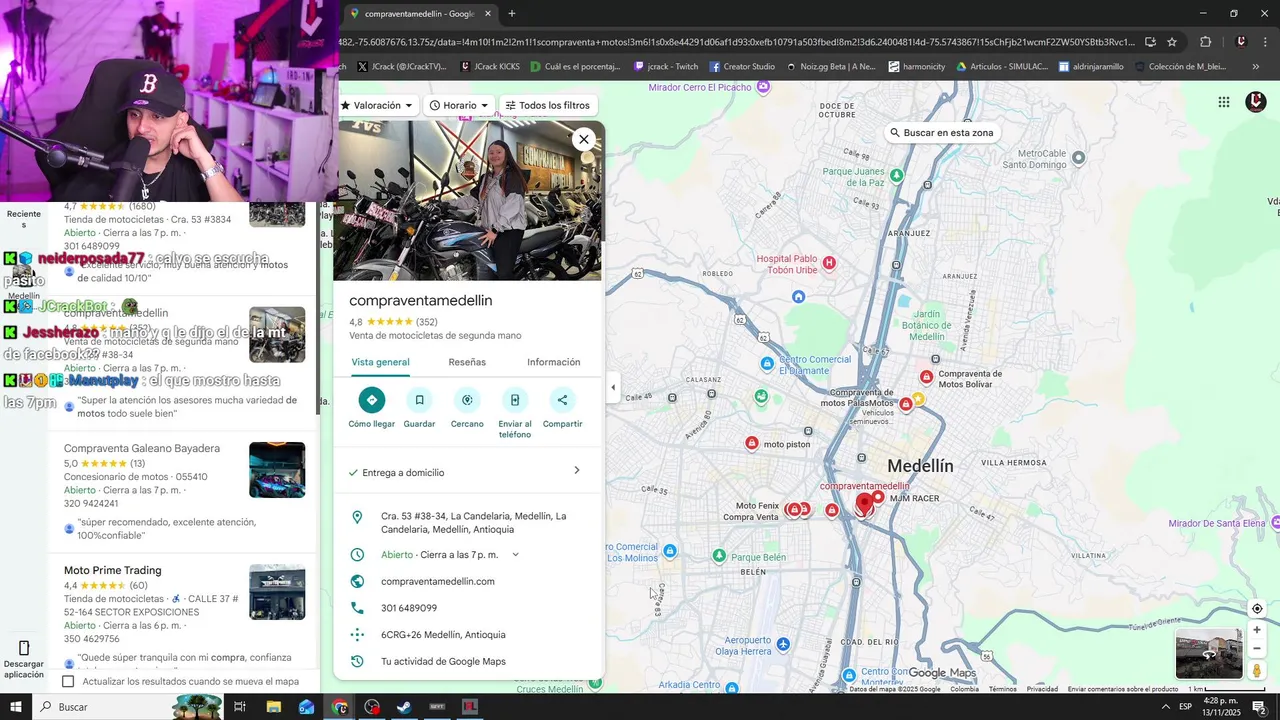1280x720 pixels.
Task: Open Google apps grid icon
Action: coord(1224,102)
